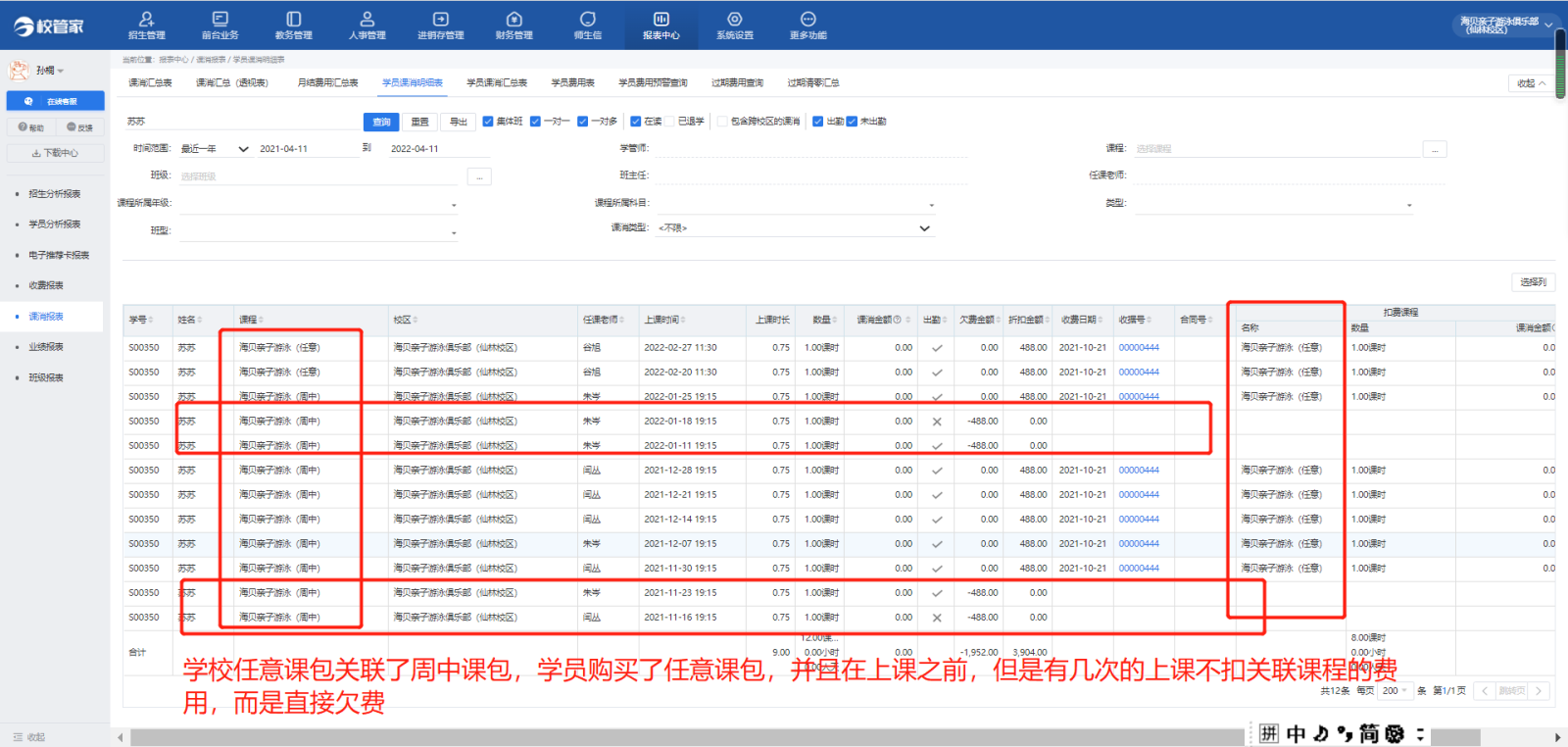Switch to the 过期费用查询 tab
The width and height of the screenshot is (1568, 747).
tap(737, 83)
